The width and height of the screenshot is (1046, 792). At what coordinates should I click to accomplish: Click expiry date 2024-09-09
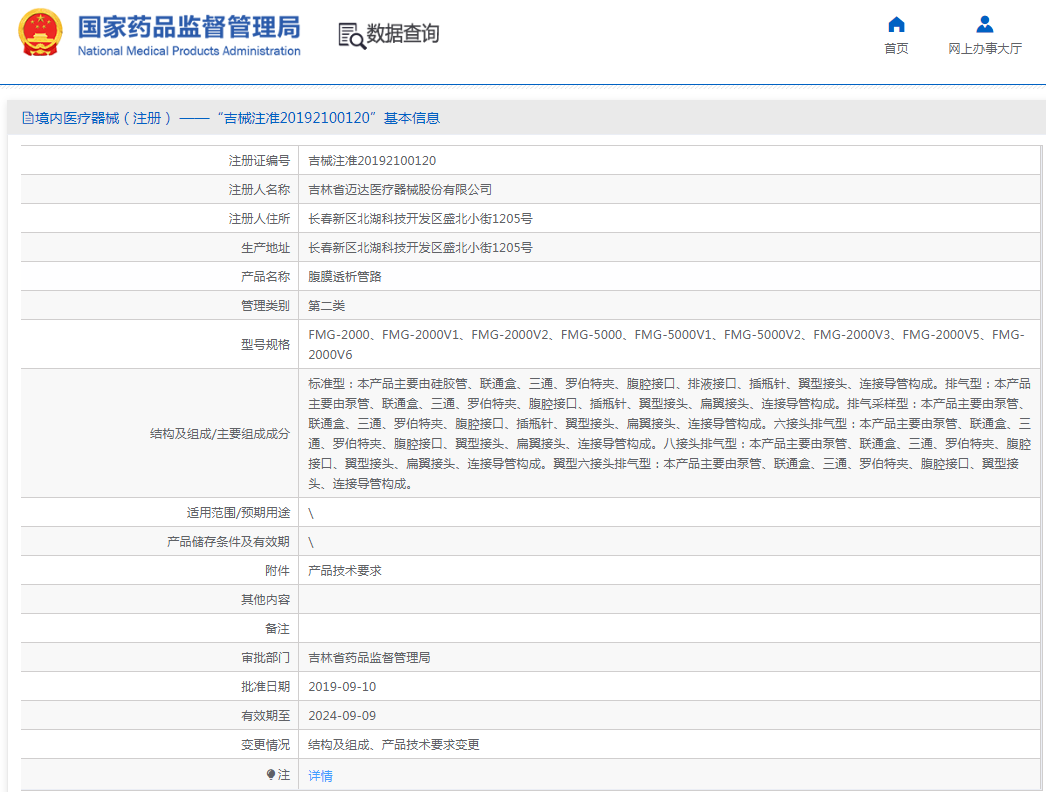[342, 715]
